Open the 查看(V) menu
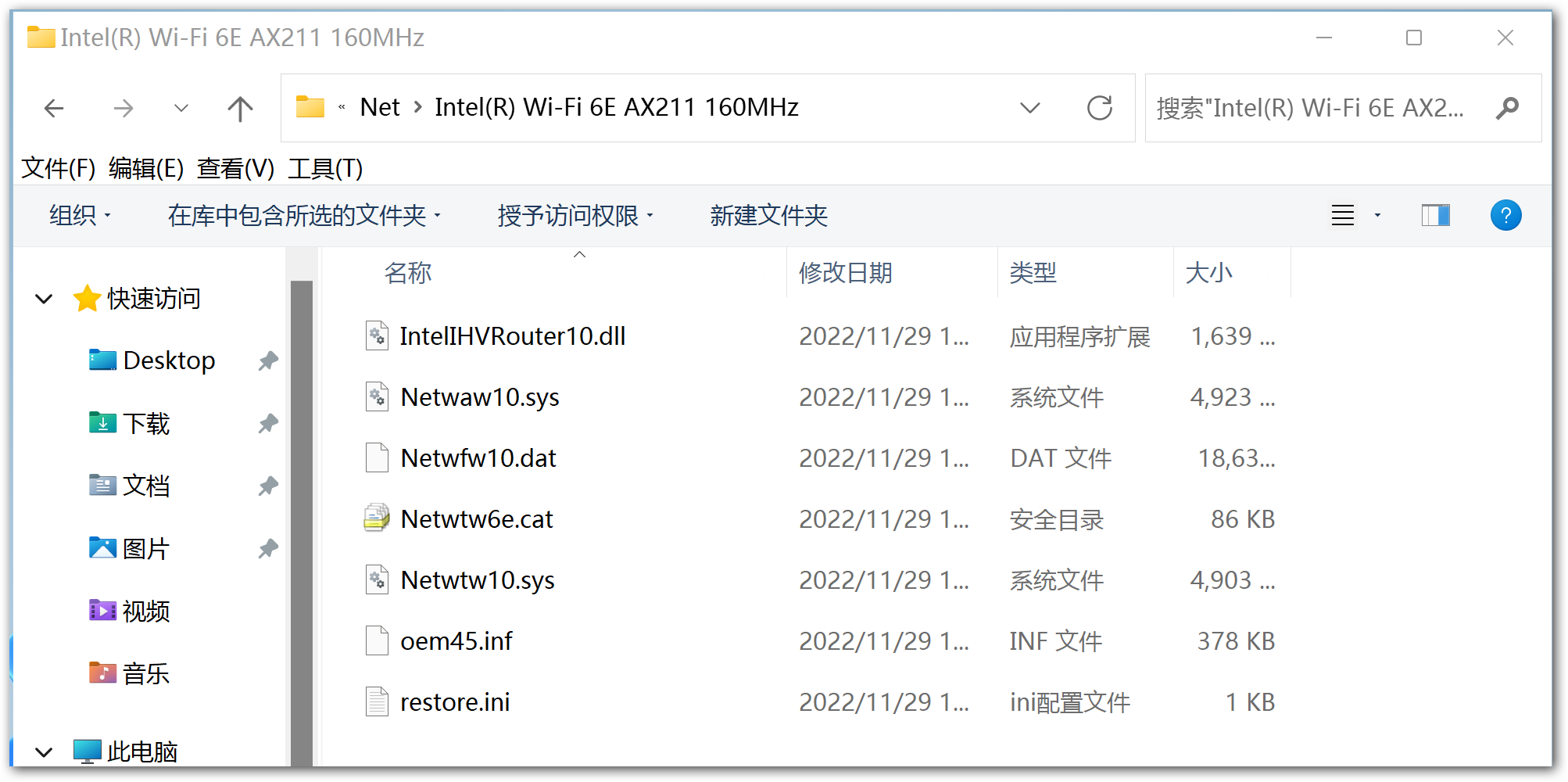The image size is (1568, 782). tap(235, 168)
